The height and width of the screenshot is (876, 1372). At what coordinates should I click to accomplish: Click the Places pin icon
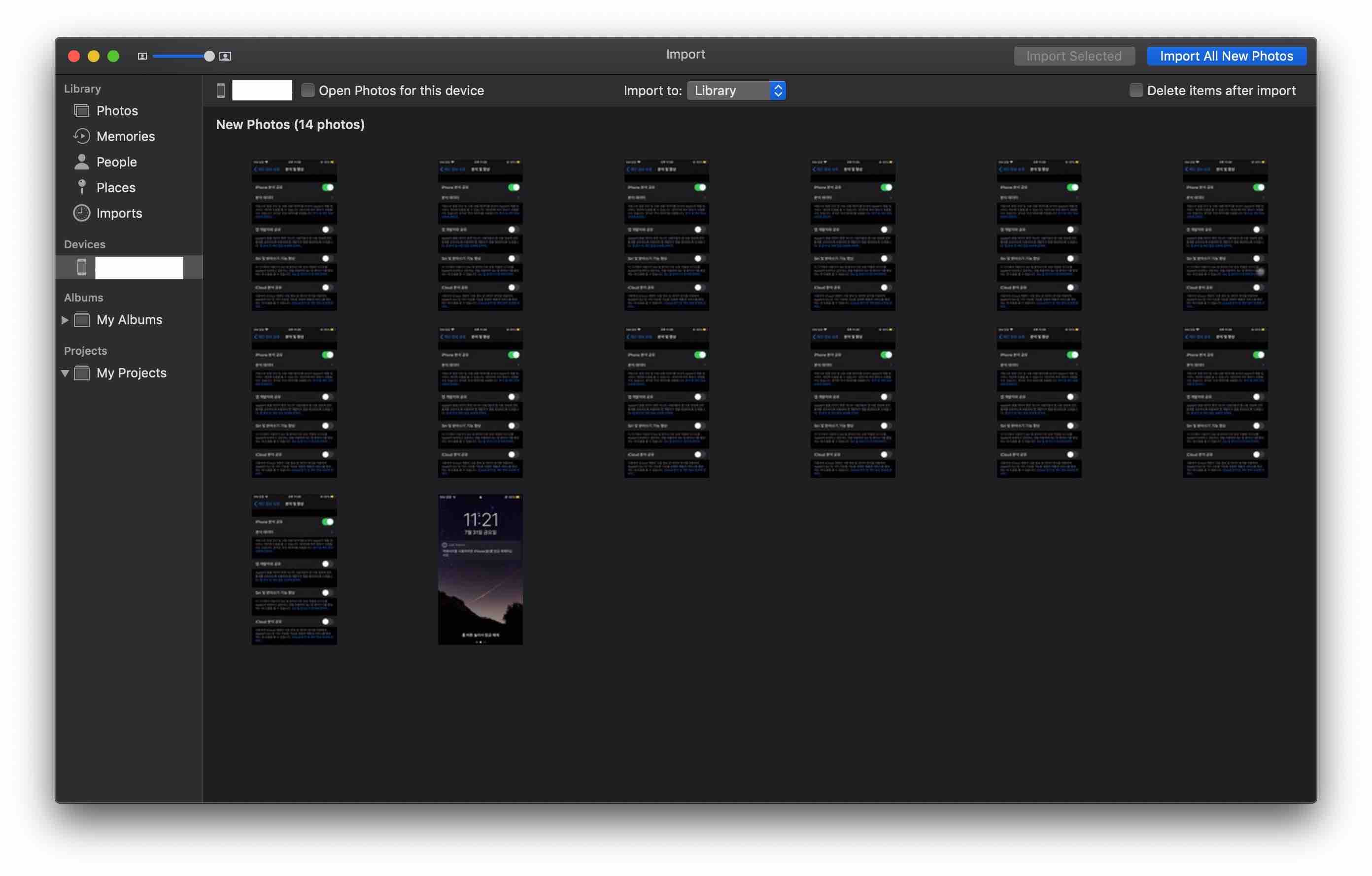coord(81,187)
